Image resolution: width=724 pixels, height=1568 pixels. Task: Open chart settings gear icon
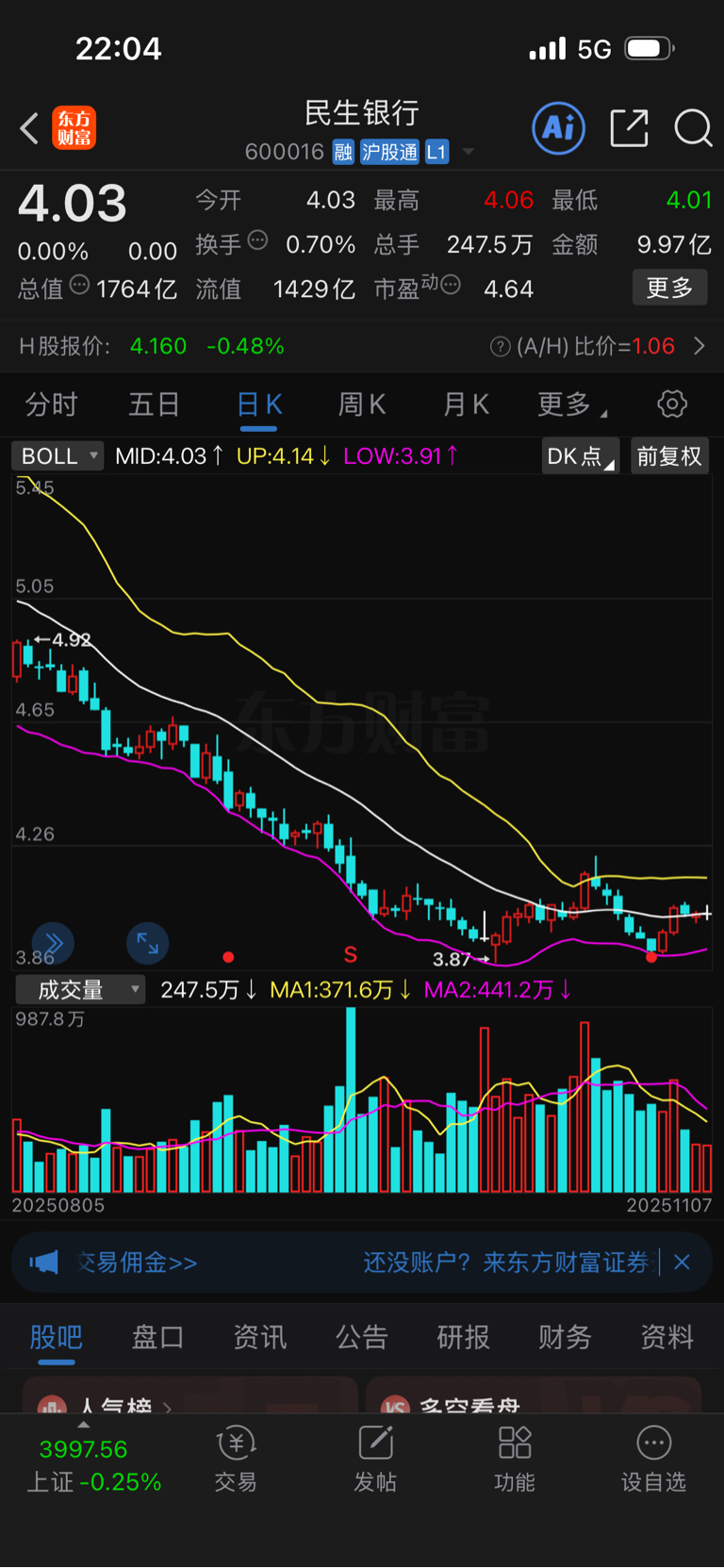[x=672, y=404]
